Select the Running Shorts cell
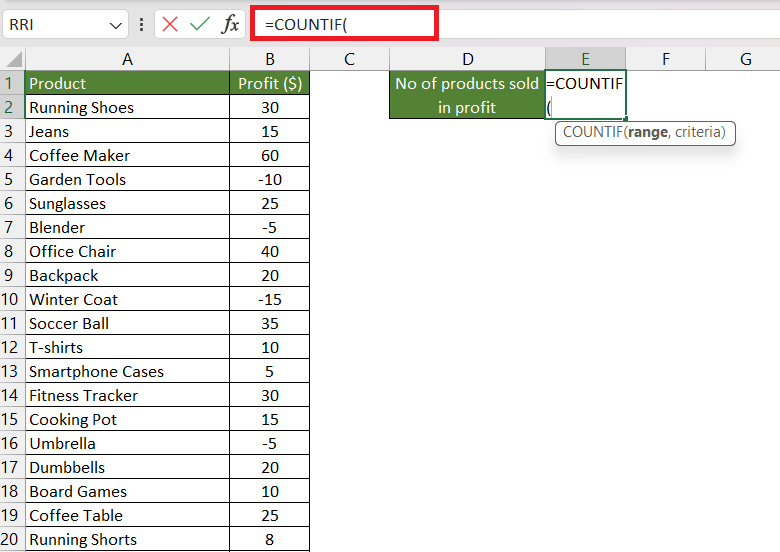This screenshot has width=780, height=552. point(127,539)
